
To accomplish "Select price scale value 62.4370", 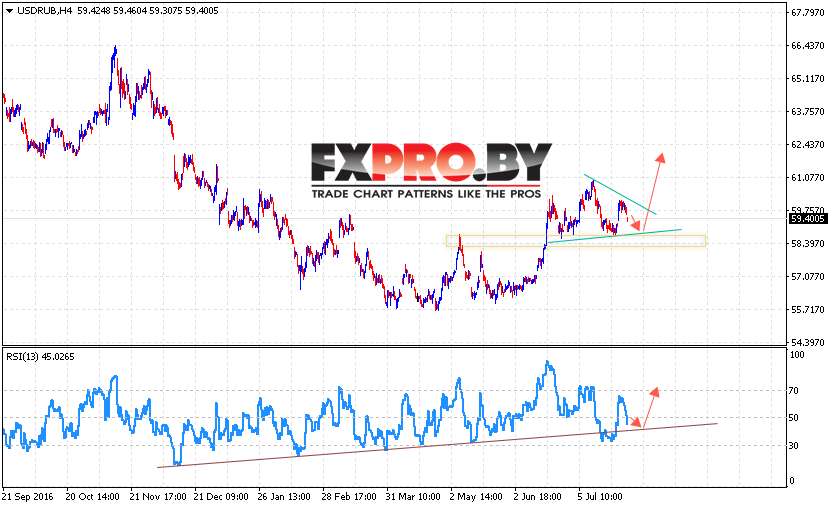I will click(807, 144).
